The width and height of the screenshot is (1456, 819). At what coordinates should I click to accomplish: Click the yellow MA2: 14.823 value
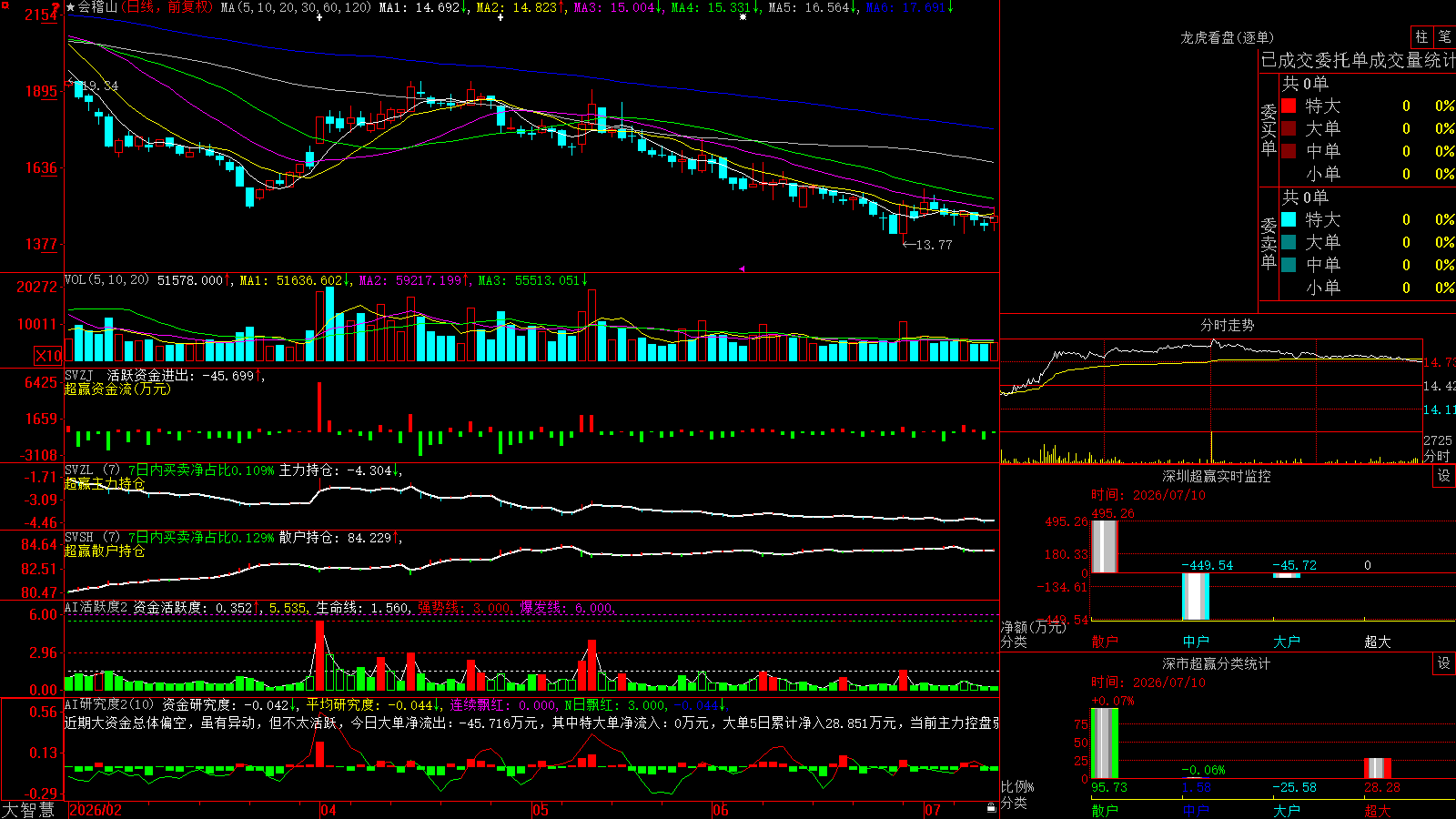521,7
